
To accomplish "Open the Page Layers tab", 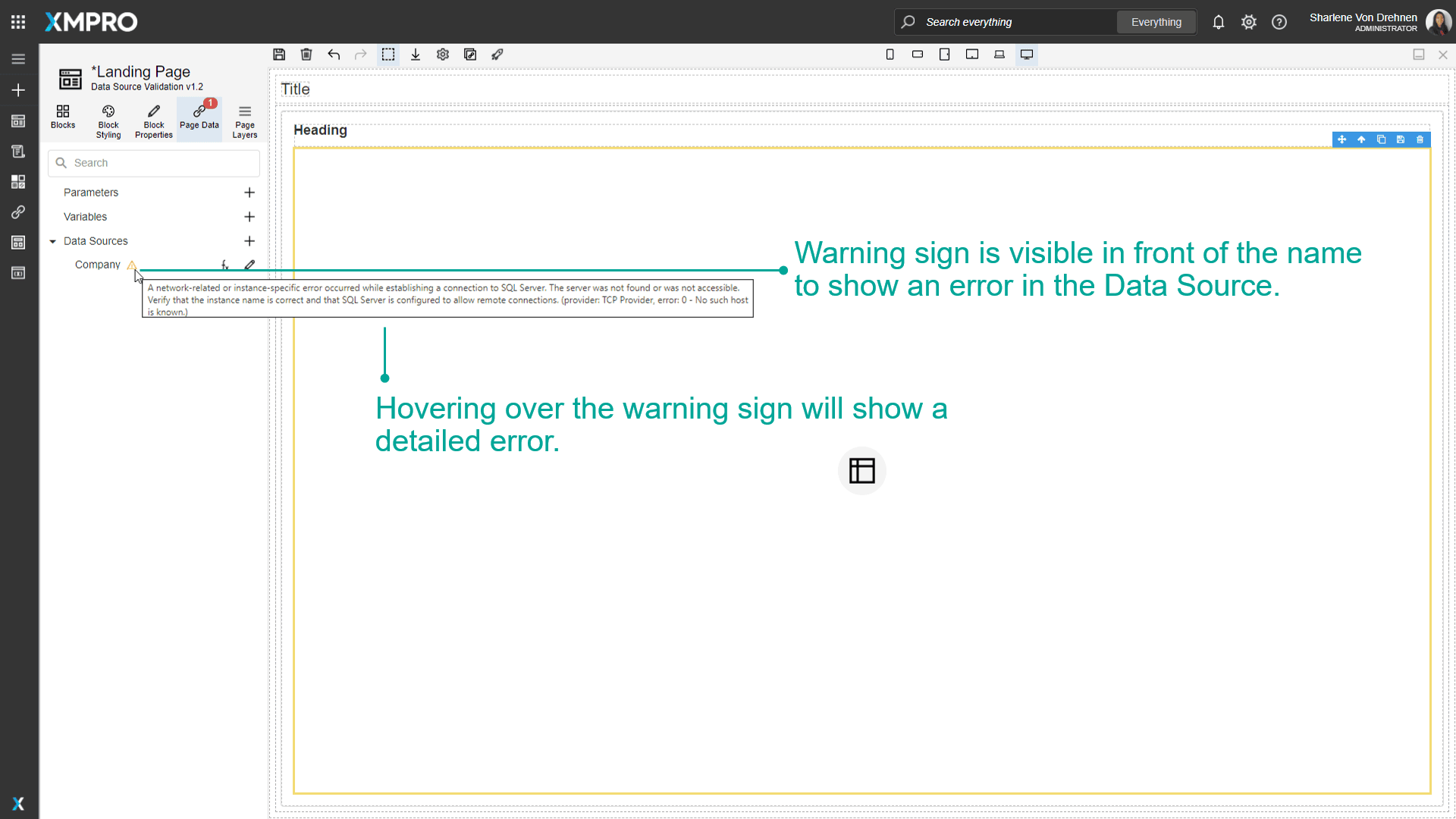I will pyautogui.click(x=244, y=119).
